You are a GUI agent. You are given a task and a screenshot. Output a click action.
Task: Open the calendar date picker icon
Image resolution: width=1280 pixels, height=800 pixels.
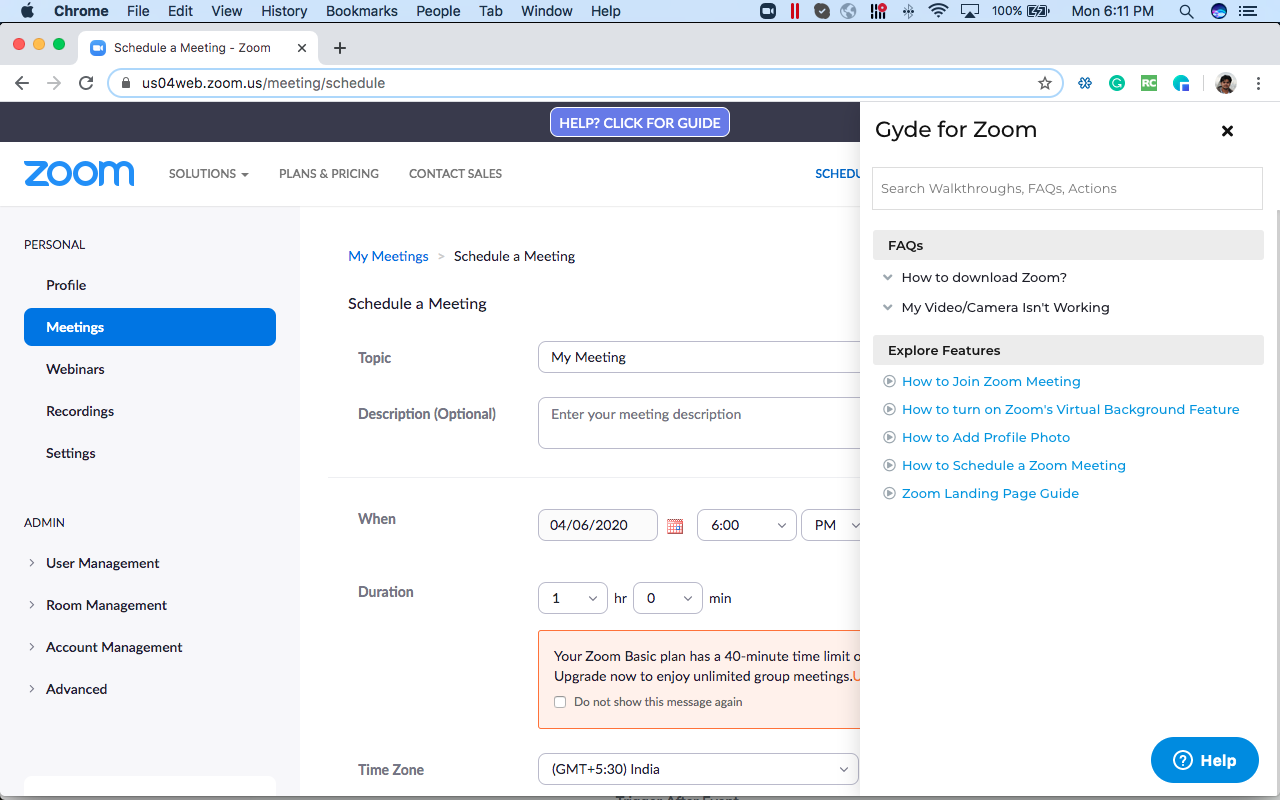pyautogui.click(x=675, y=526)
